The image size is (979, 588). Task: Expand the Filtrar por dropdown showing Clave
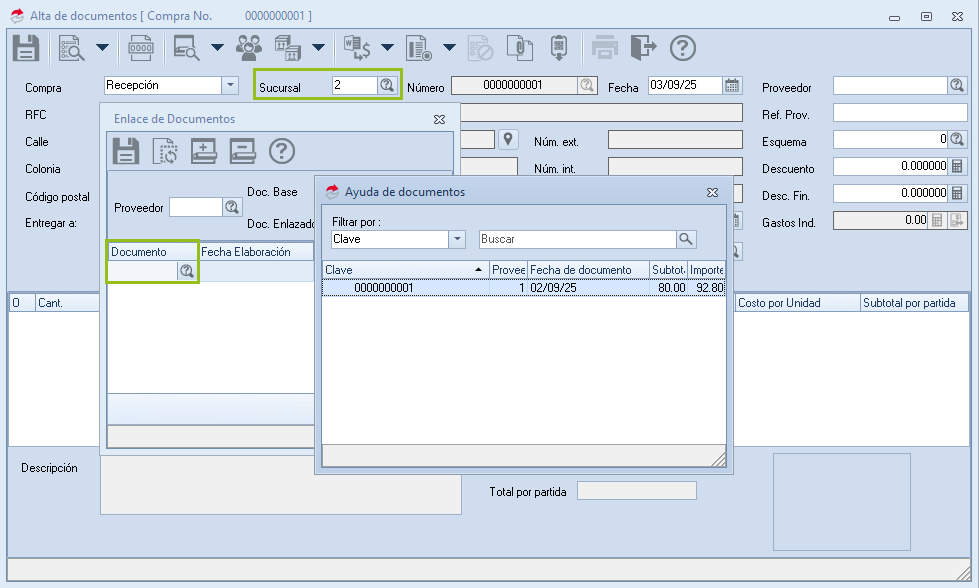tap(457, 239)
